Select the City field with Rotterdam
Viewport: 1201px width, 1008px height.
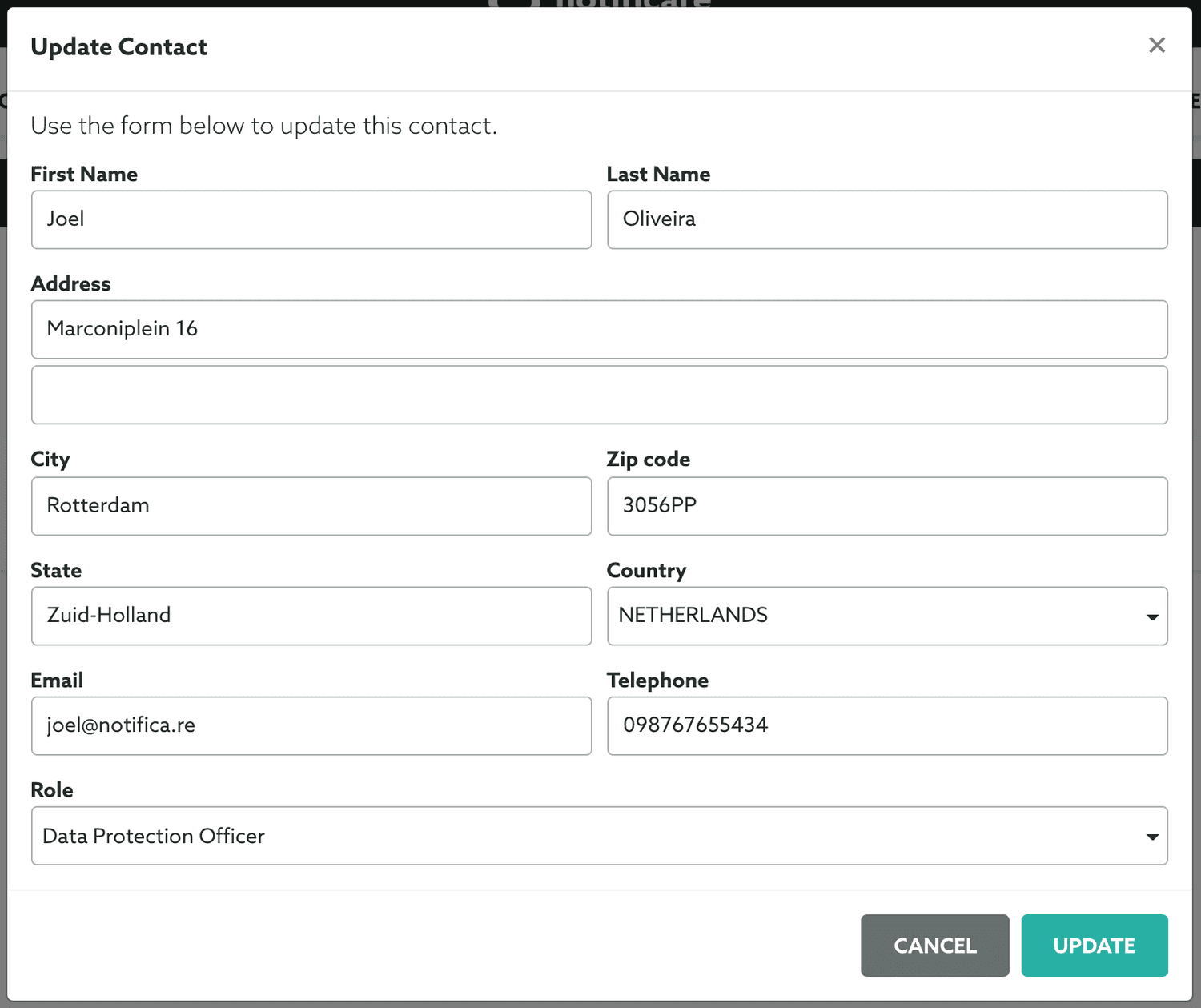(311, 506)
